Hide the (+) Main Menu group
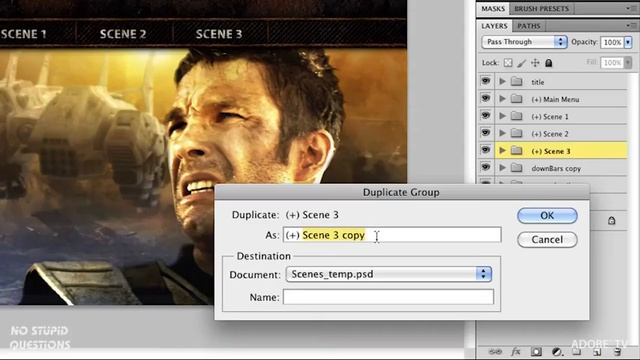The width and height of the screenshot is (640, 360). (x=486, y=98)
